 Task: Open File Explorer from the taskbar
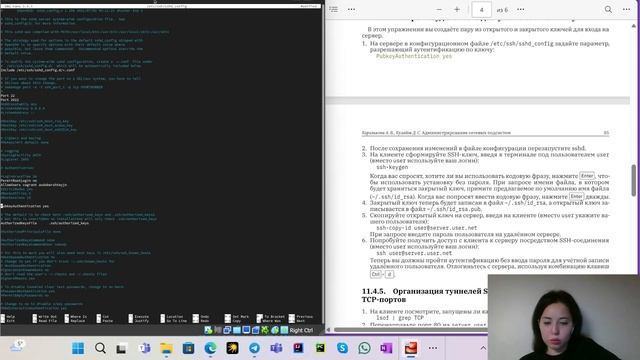(166, 348)
